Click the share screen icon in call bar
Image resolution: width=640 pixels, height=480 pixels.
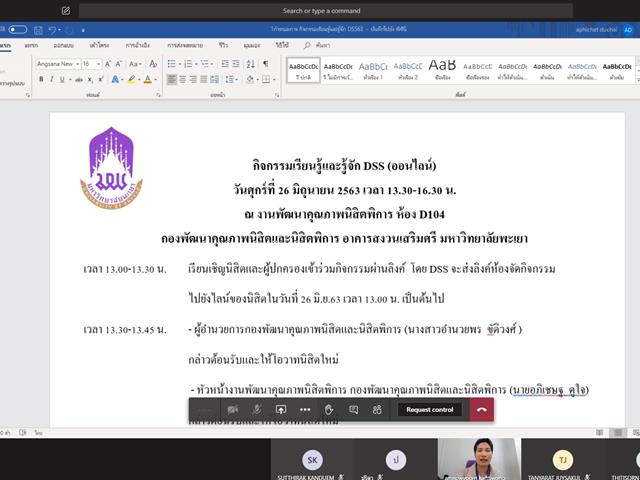tap(281, 409)
